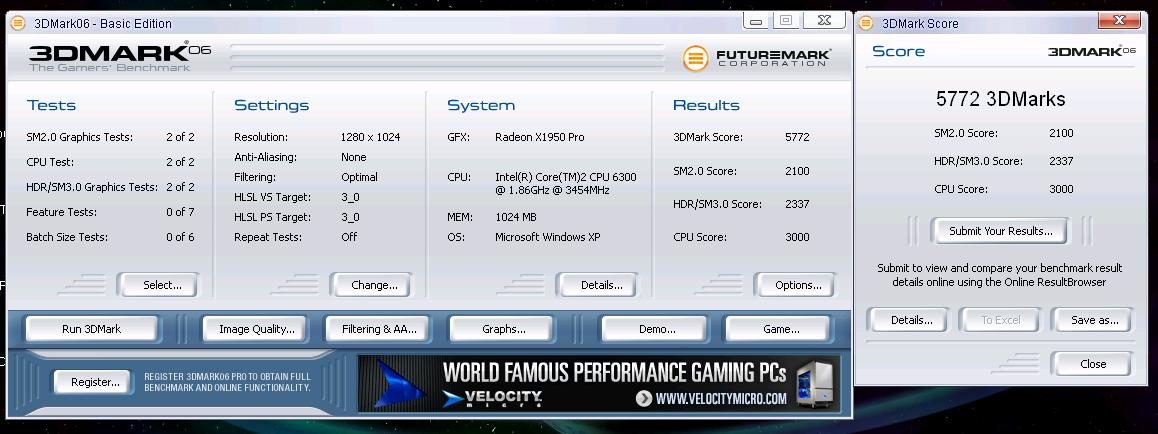Click the 'Tests' section heading

click(x=51, y=105)
